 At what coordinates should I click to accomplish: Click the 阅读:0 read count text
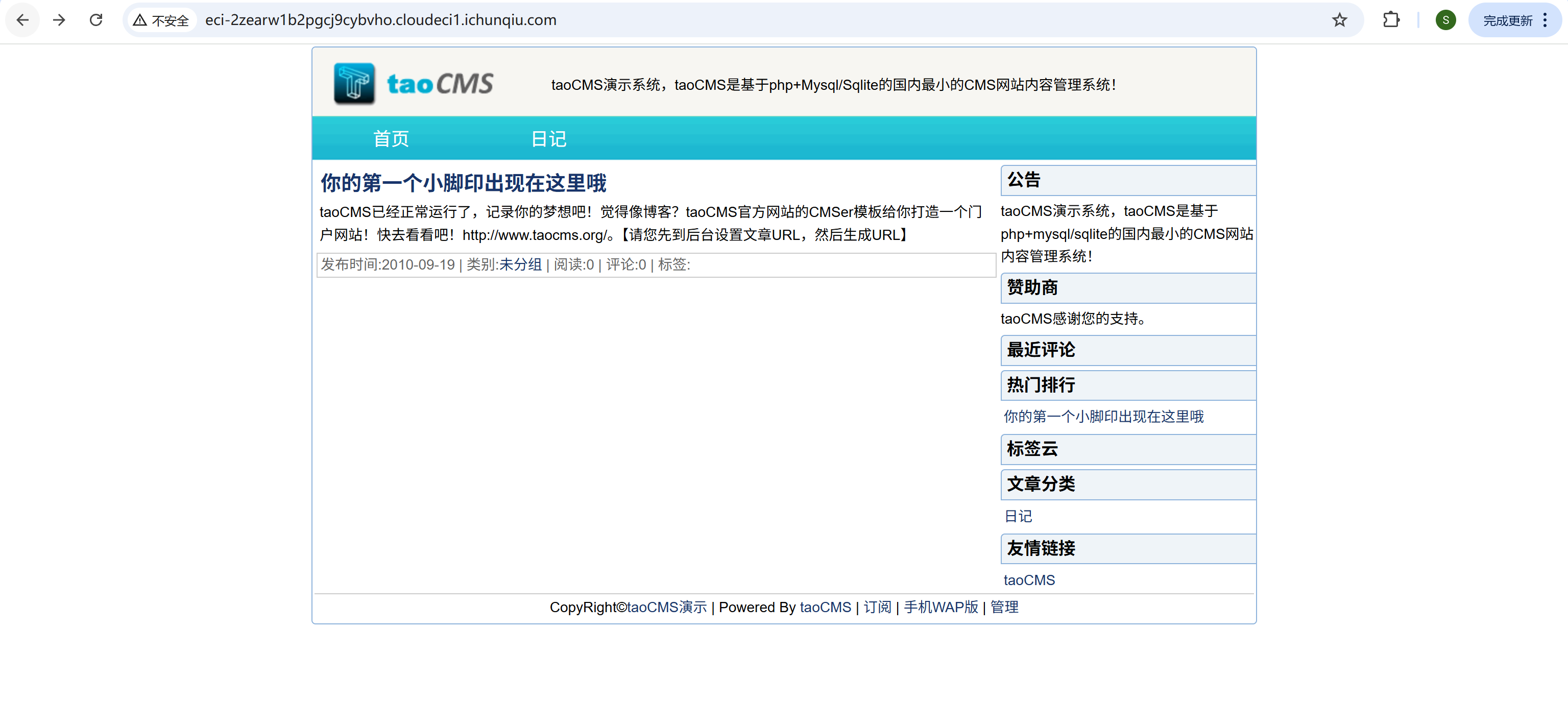coord(573,264)
